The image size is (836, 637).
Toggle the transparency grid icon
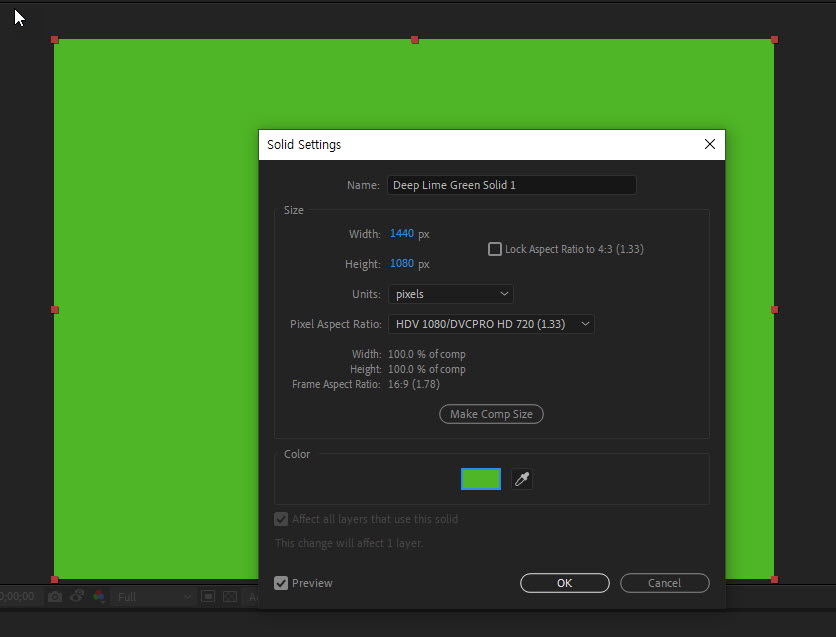coord(230,596)
